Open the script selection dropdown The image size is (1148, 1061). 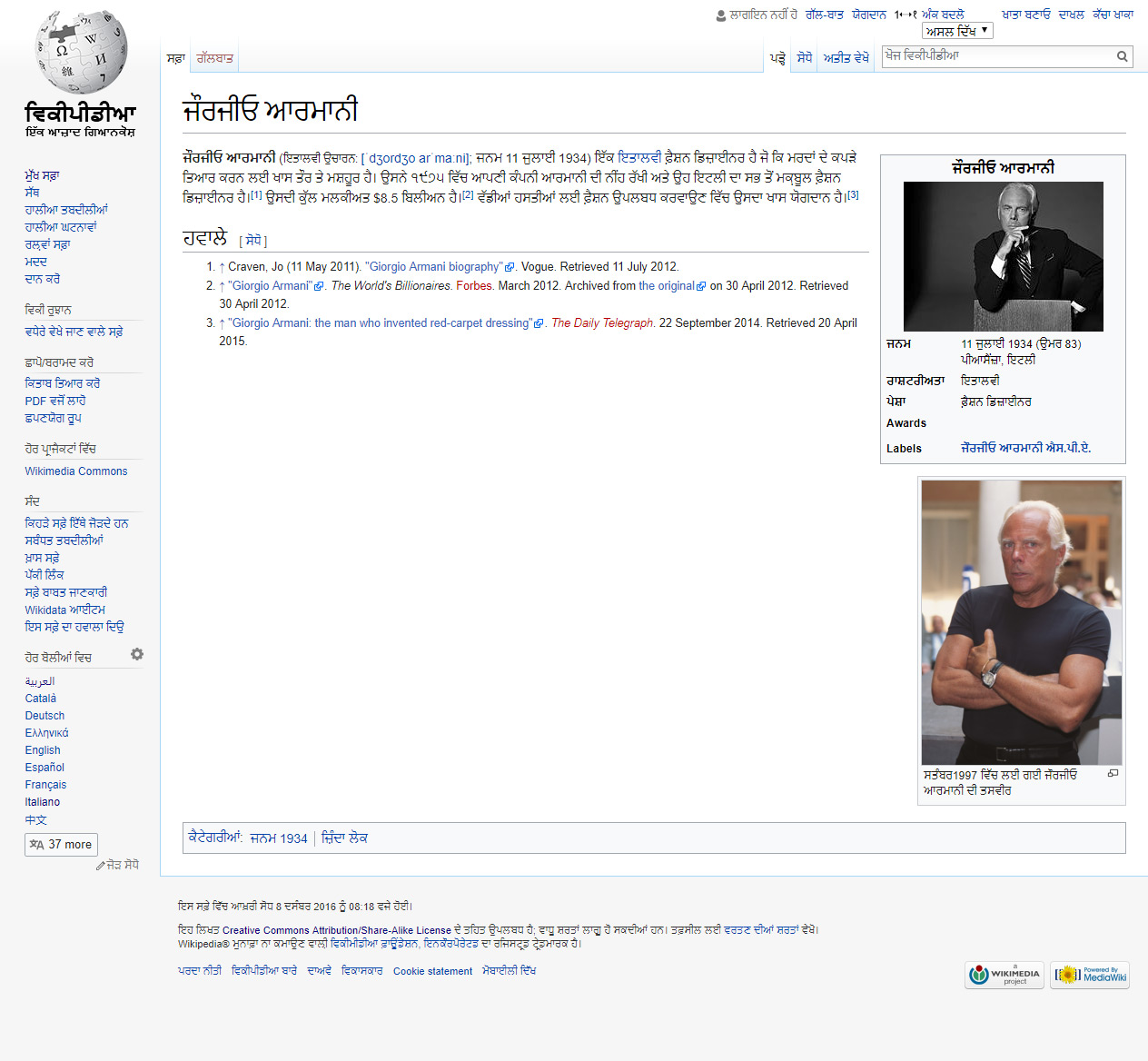point(957,31)
